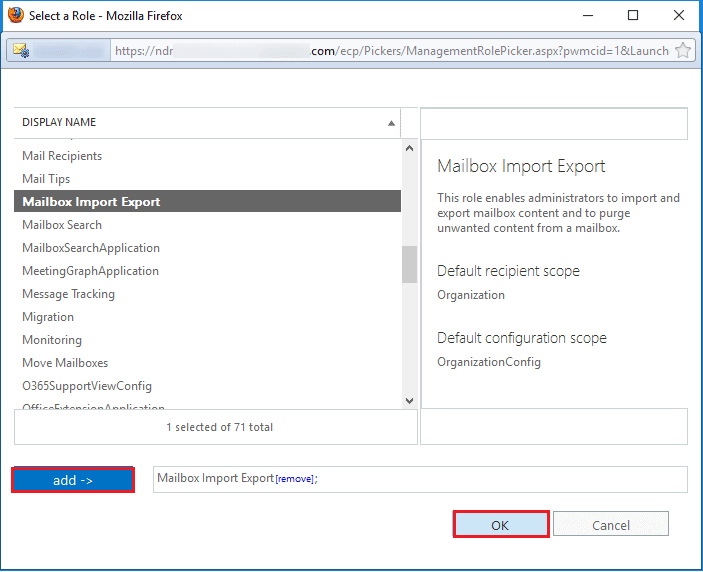
Task: Click the add -> button
Action: point(73,480)
